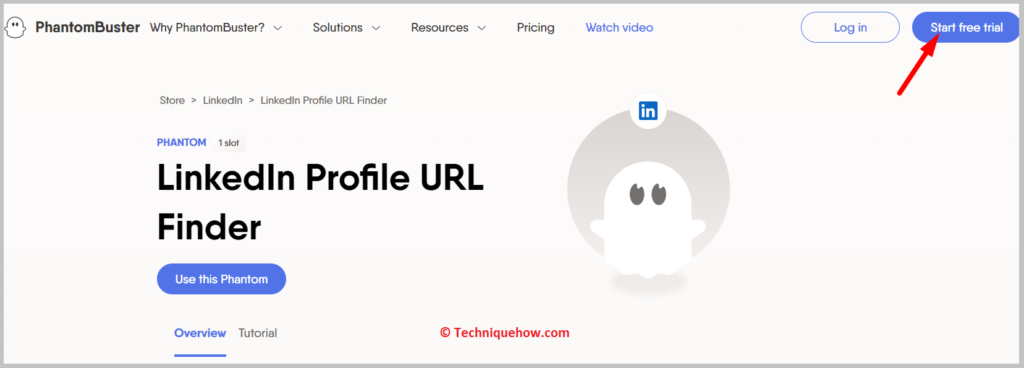The image size is (1024, 368).
Task: Click the PHANTOM category label
Action: point(182,142)
